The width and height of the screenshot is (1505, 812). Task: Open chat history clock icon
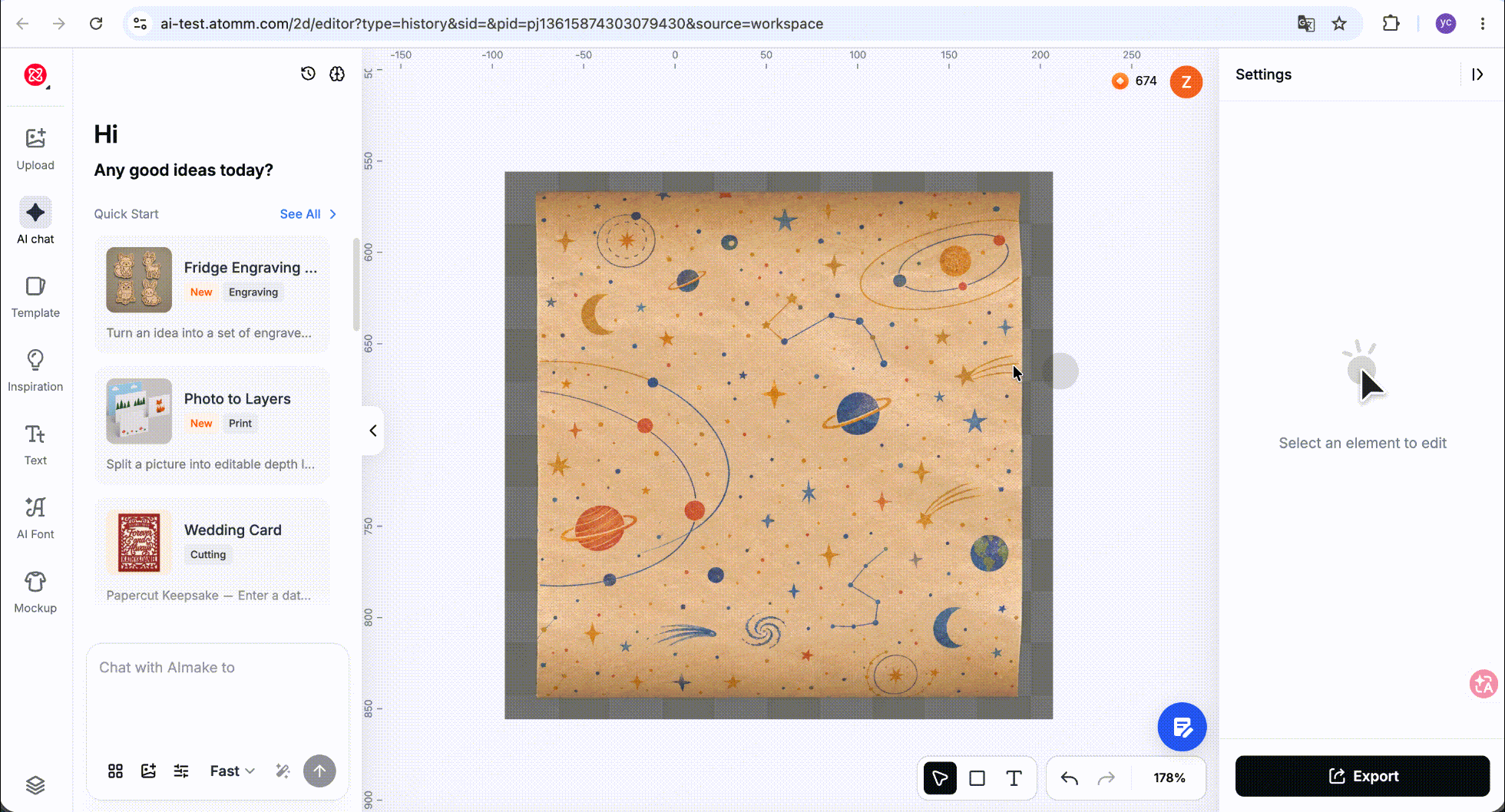(x=308, y=74)
